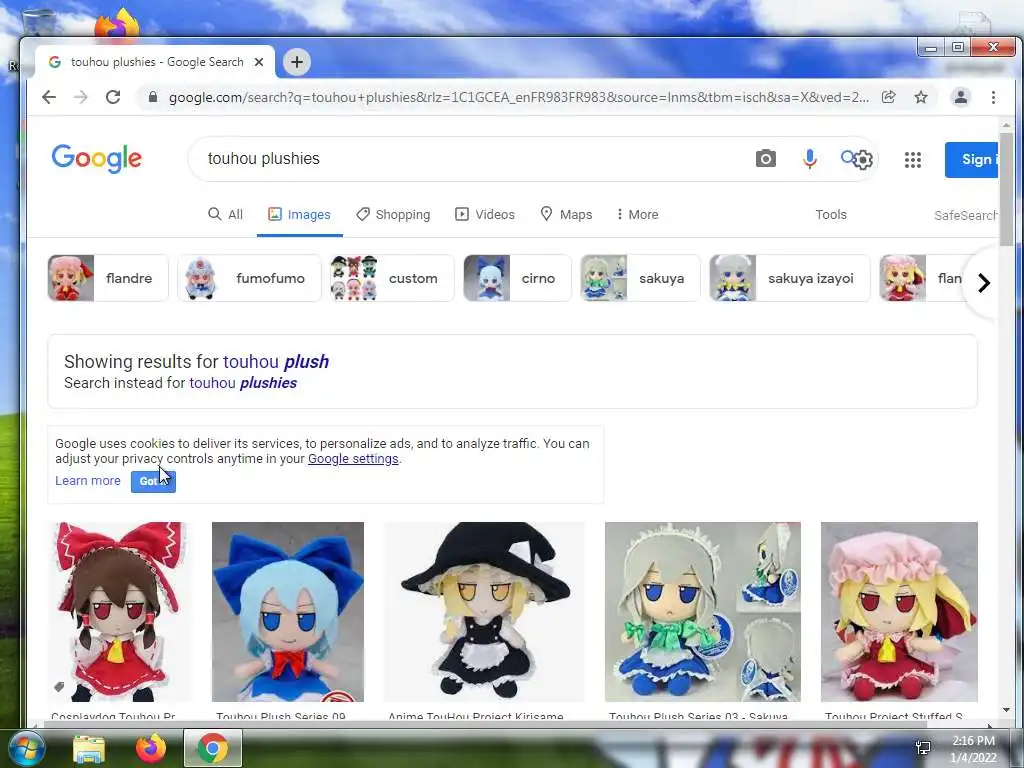
Task: Open touhou plush corrected results link
Action: click(x=276, y=362)
